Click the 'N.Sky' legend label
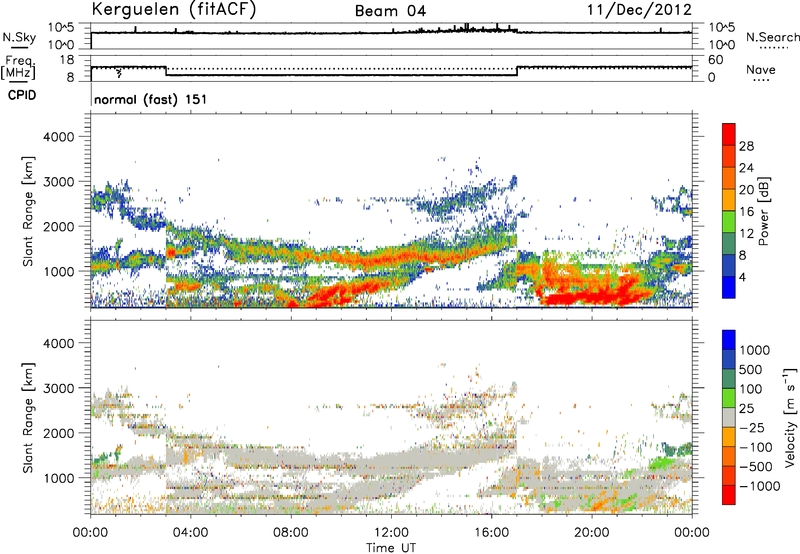Viewport: 800px width, 554px height. coord(19,37)
